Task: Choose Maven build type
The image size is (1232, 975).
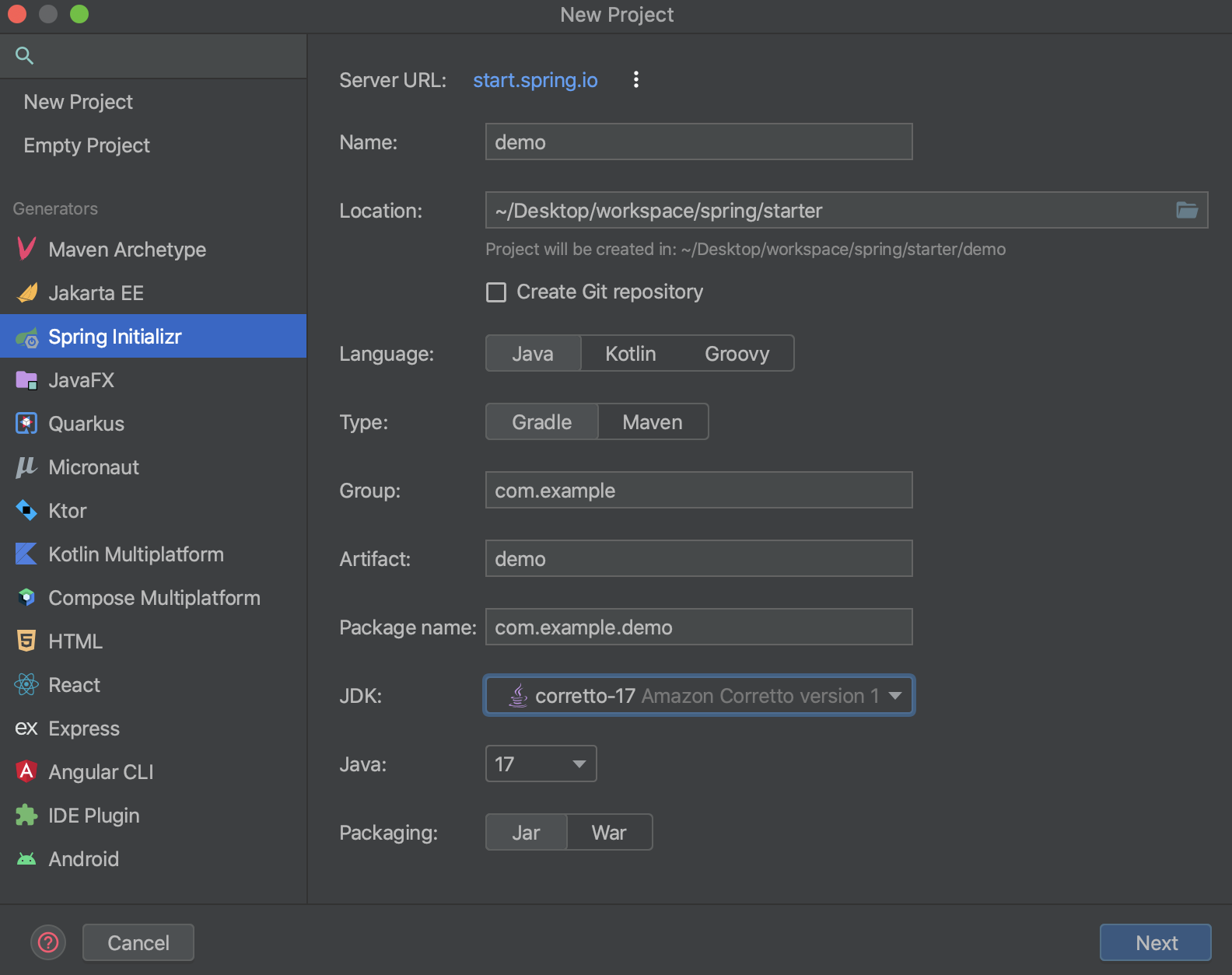Action: pos(653,422)
